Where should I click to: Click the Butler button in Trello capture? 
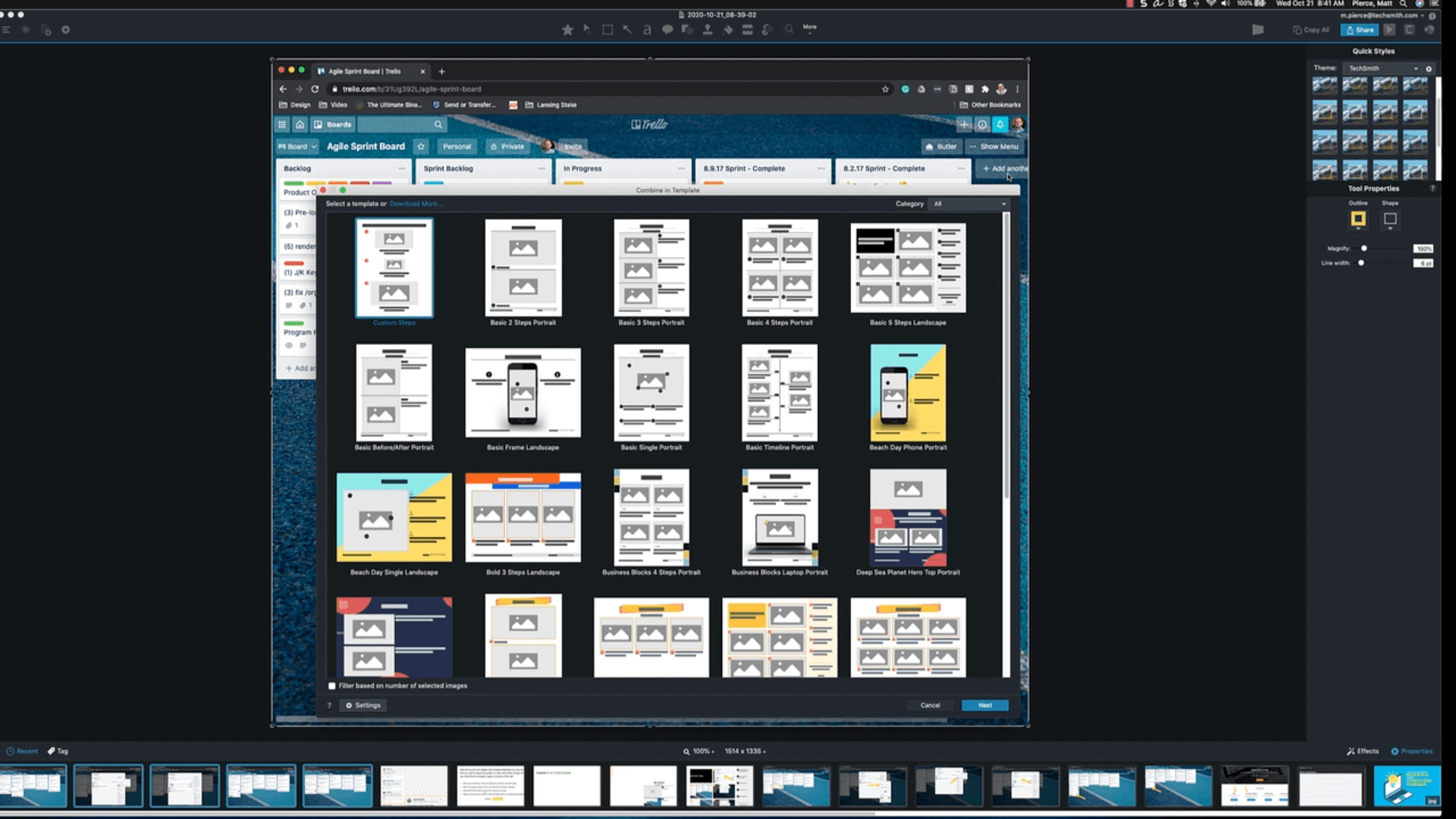(x=941, y=146)
